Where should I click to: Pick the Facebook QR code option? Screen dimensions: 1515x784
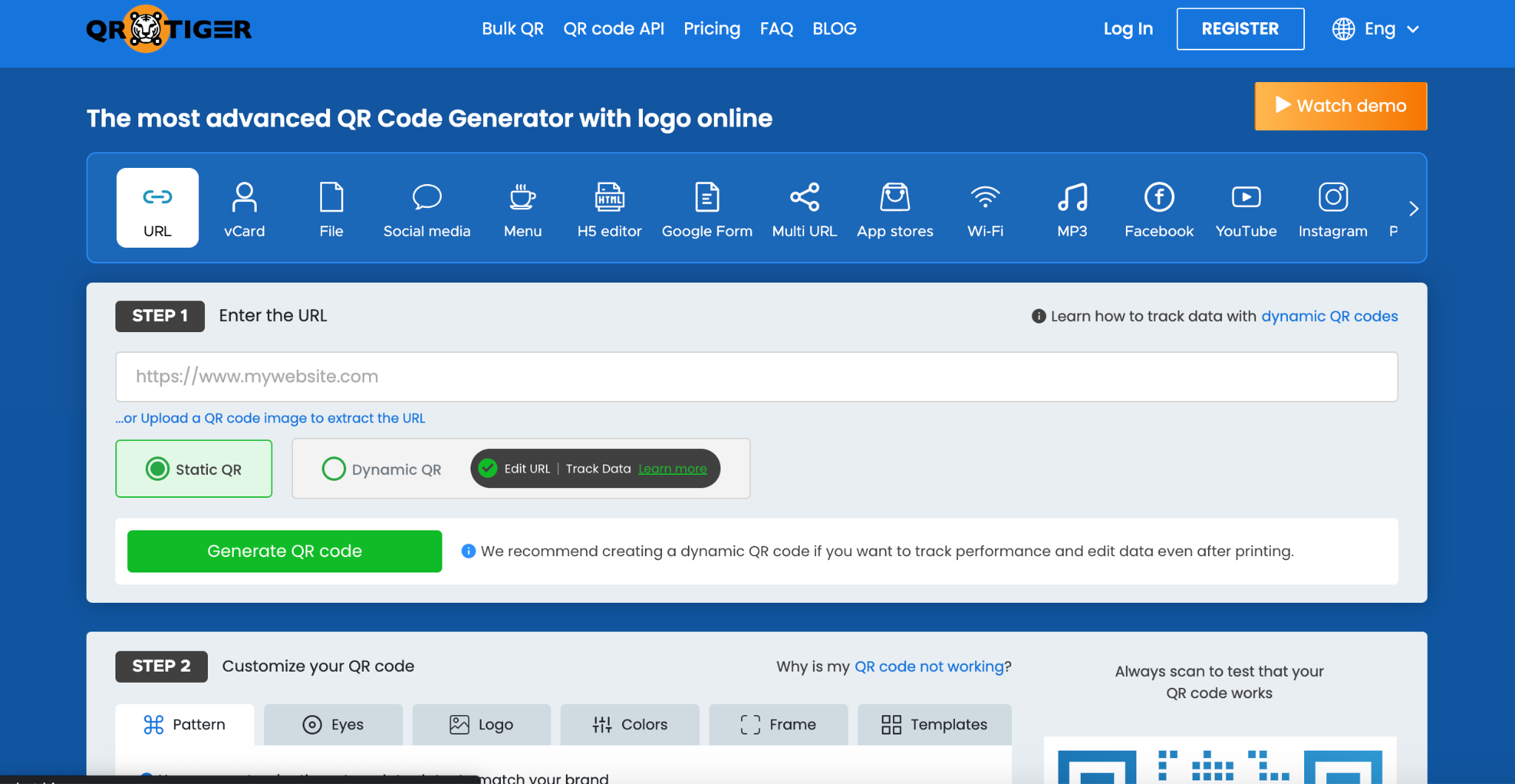1158,208
